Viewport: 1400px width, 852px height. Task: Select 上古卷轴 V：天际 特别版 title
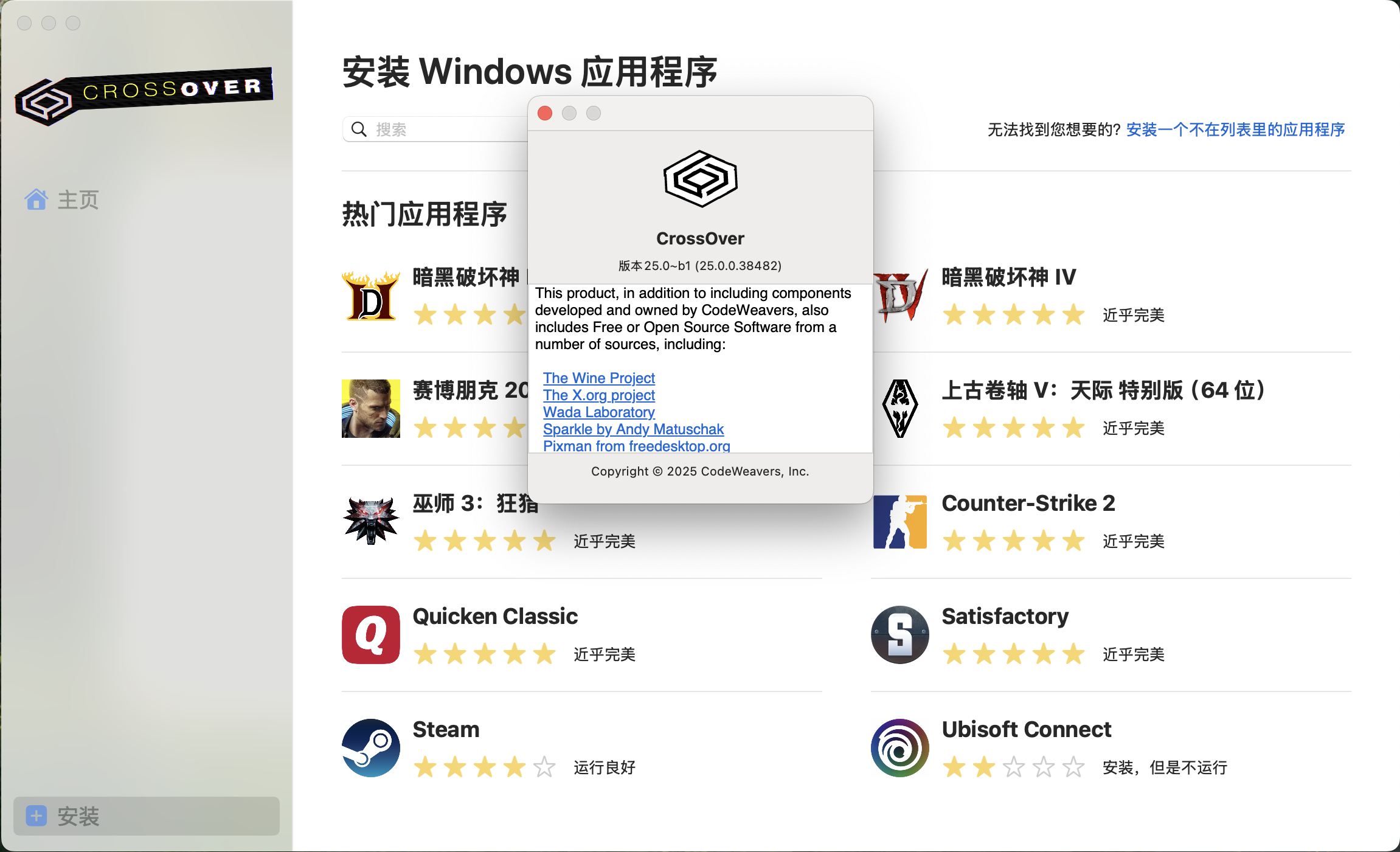click(x=1104, y=390)
